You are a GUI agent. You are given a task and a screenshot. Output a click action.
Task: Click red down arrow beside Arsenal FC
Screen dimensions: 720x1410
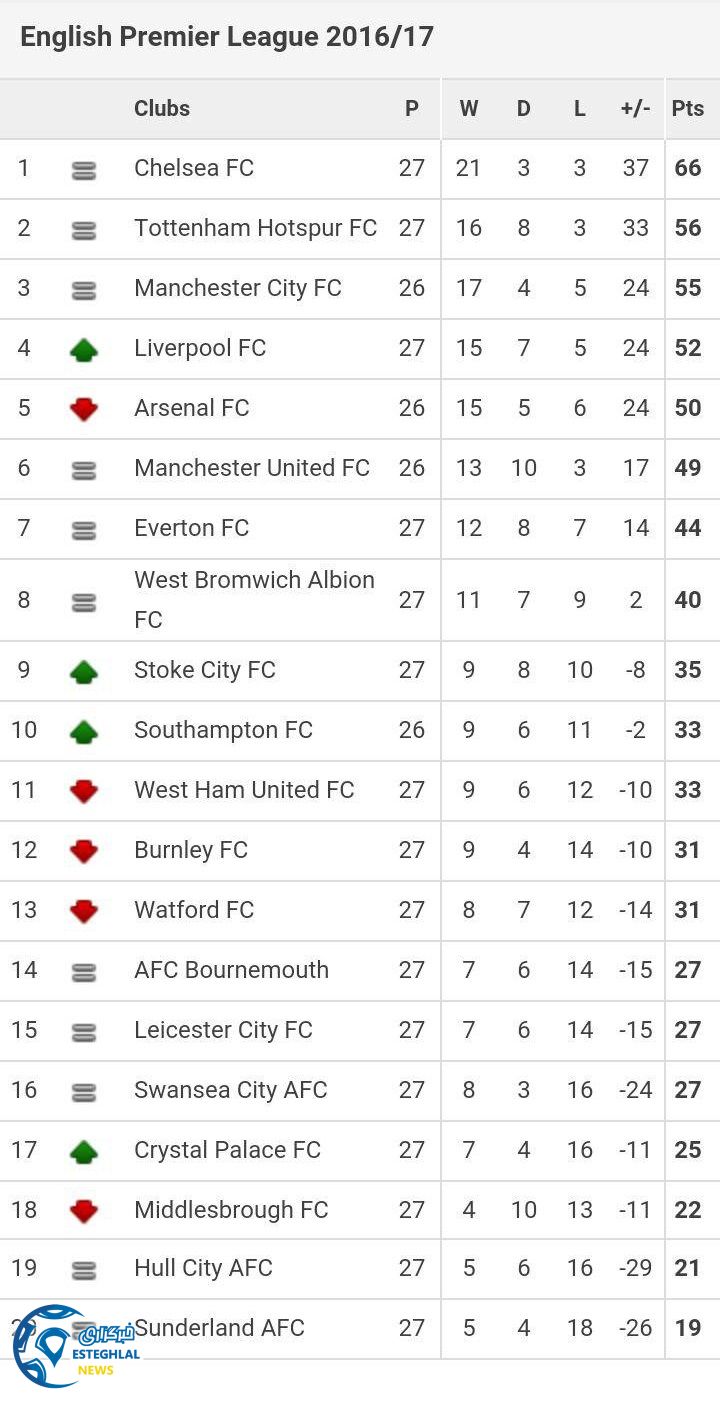[84, 409]
